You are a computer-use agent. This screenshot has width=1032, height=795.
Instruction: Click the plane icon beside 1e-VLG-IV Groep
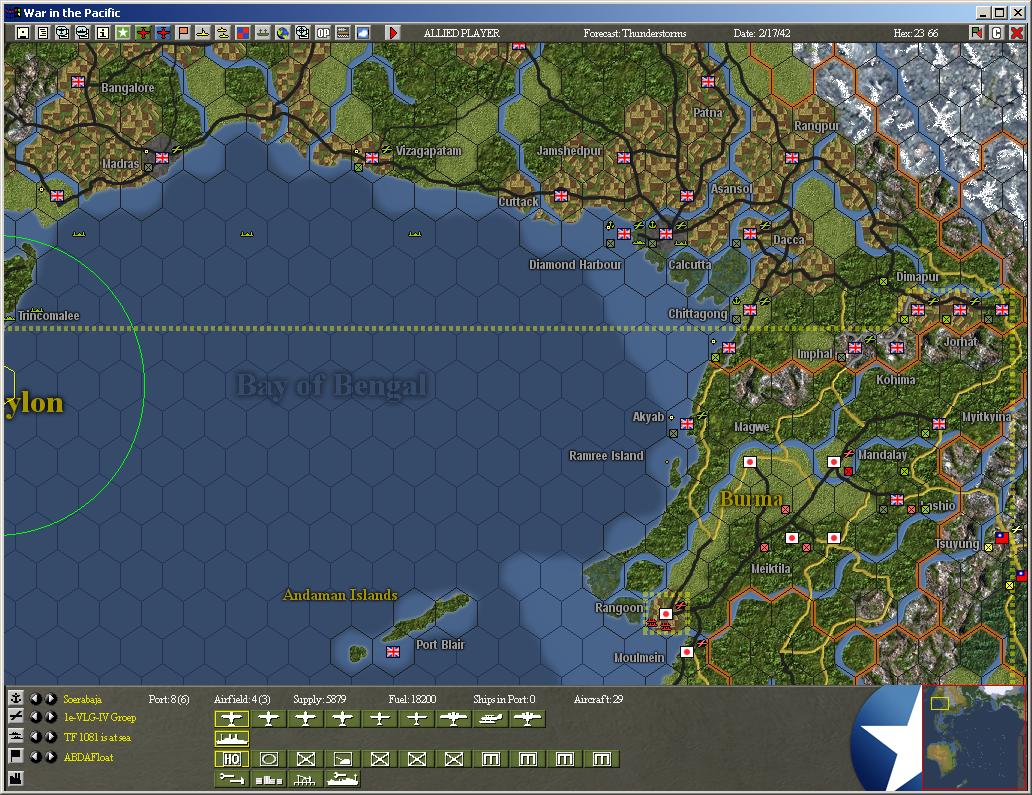click(x=16, y=717)
